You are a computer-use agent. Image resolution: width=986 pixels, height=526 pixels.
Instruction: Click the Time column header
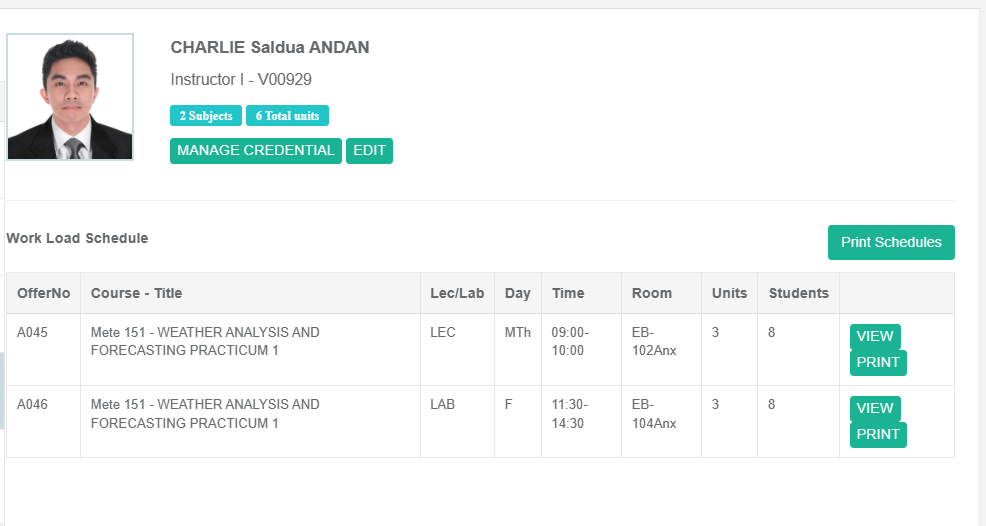pyautogui.click(x=568, y=293)
